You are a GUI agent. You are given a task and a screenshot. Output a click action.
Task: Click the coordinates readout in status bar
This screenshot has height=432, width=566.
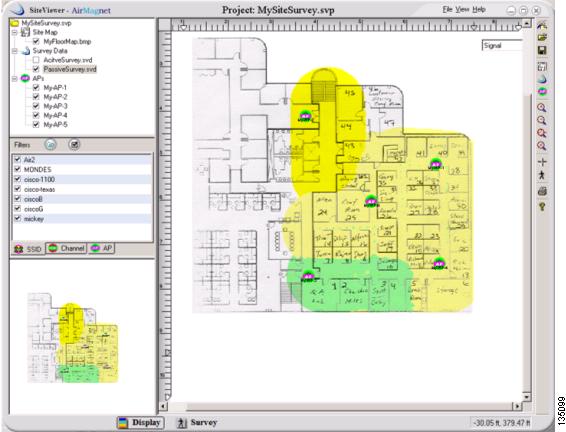502,423
